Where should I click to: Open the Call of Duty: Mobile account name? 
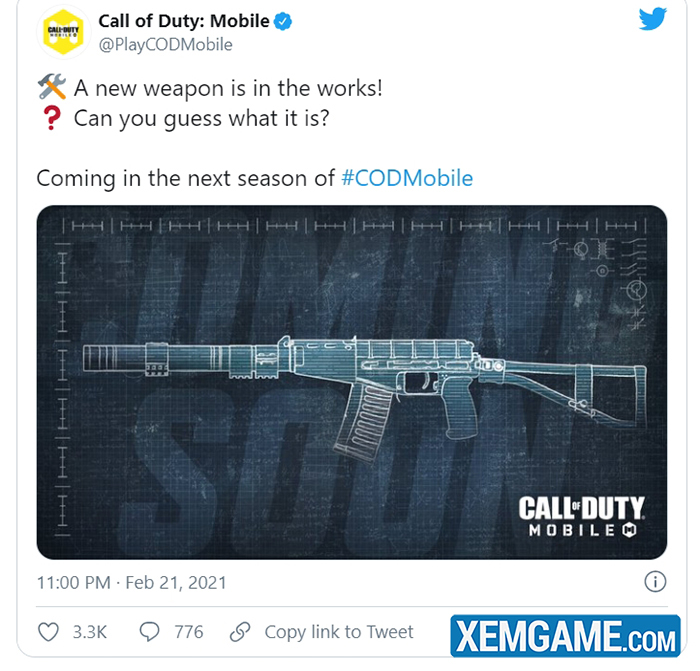(183, 21)
